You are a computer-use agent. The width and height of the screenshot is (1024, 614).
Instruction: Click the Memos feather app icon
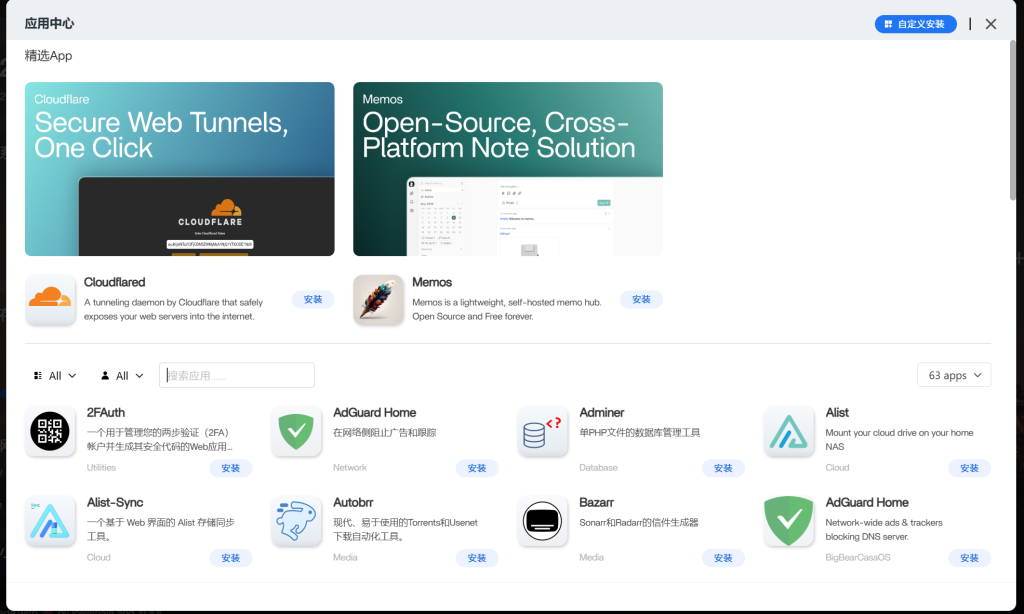click(378, 299)
